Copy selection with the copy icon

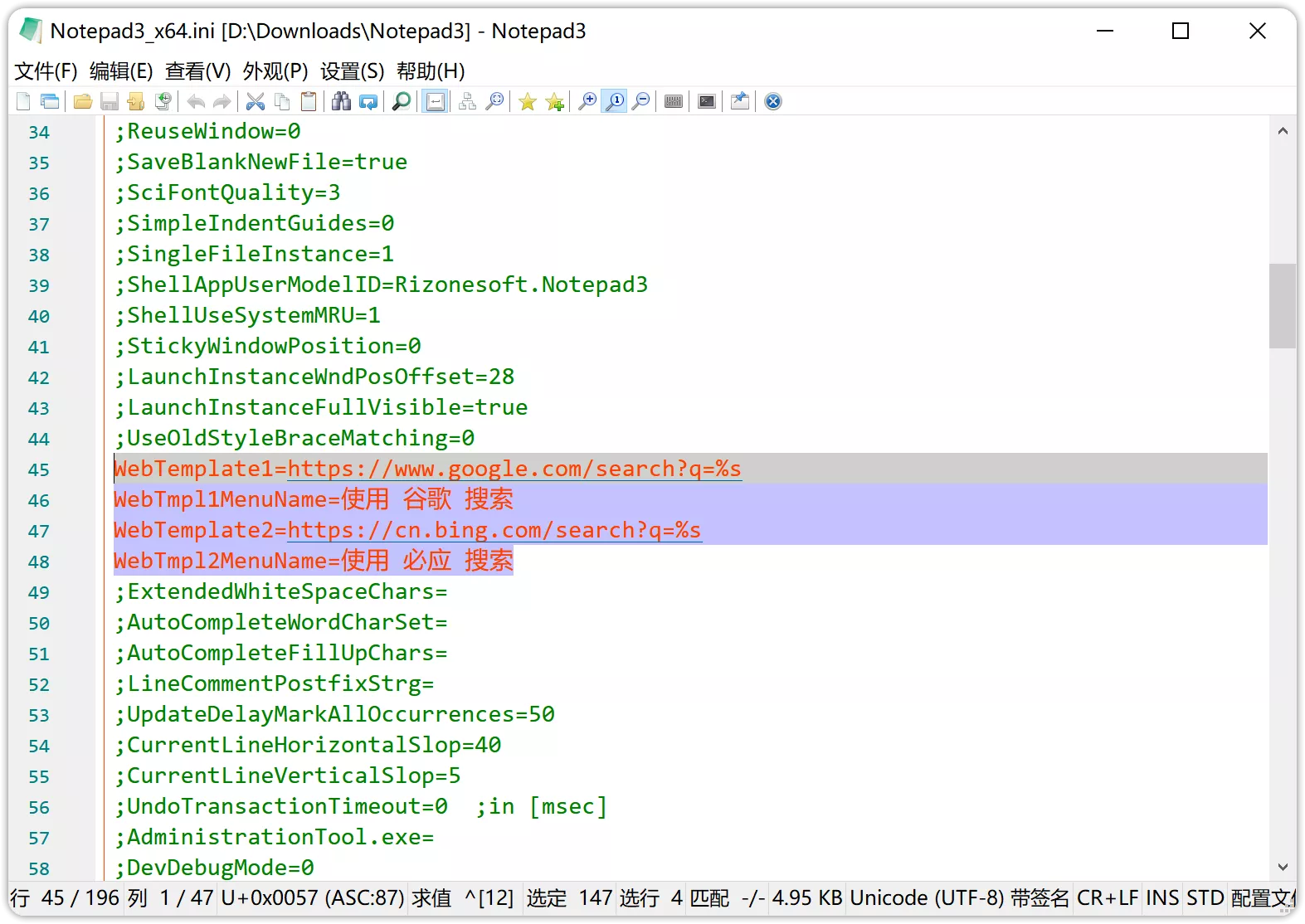[282, 101]
